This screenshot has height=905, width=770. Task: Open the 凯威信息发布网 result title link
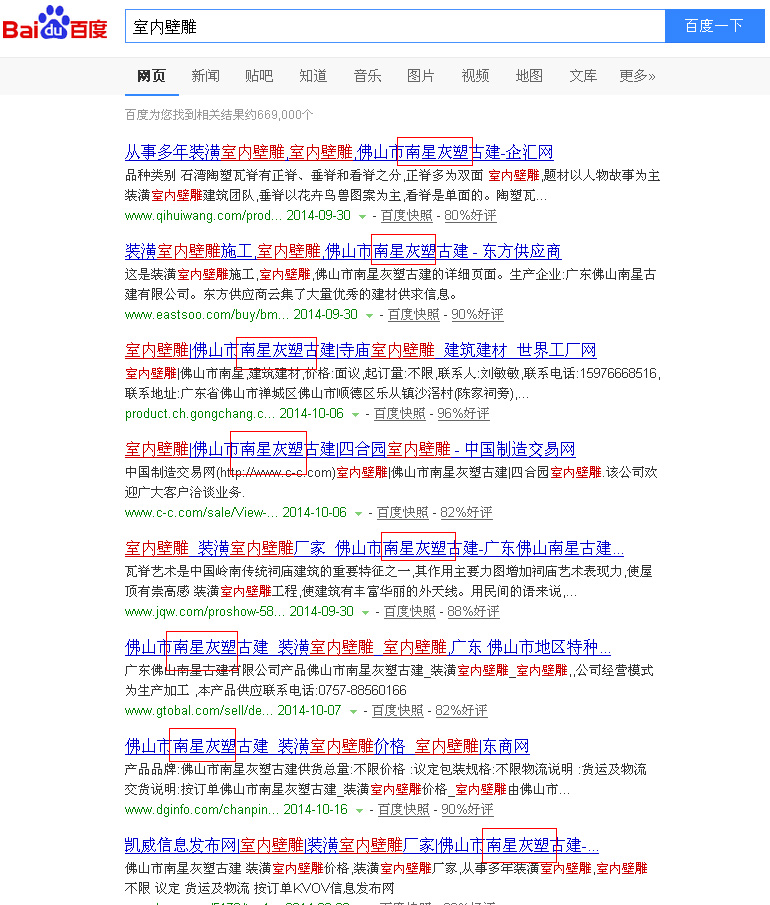(x=361, y=846)
